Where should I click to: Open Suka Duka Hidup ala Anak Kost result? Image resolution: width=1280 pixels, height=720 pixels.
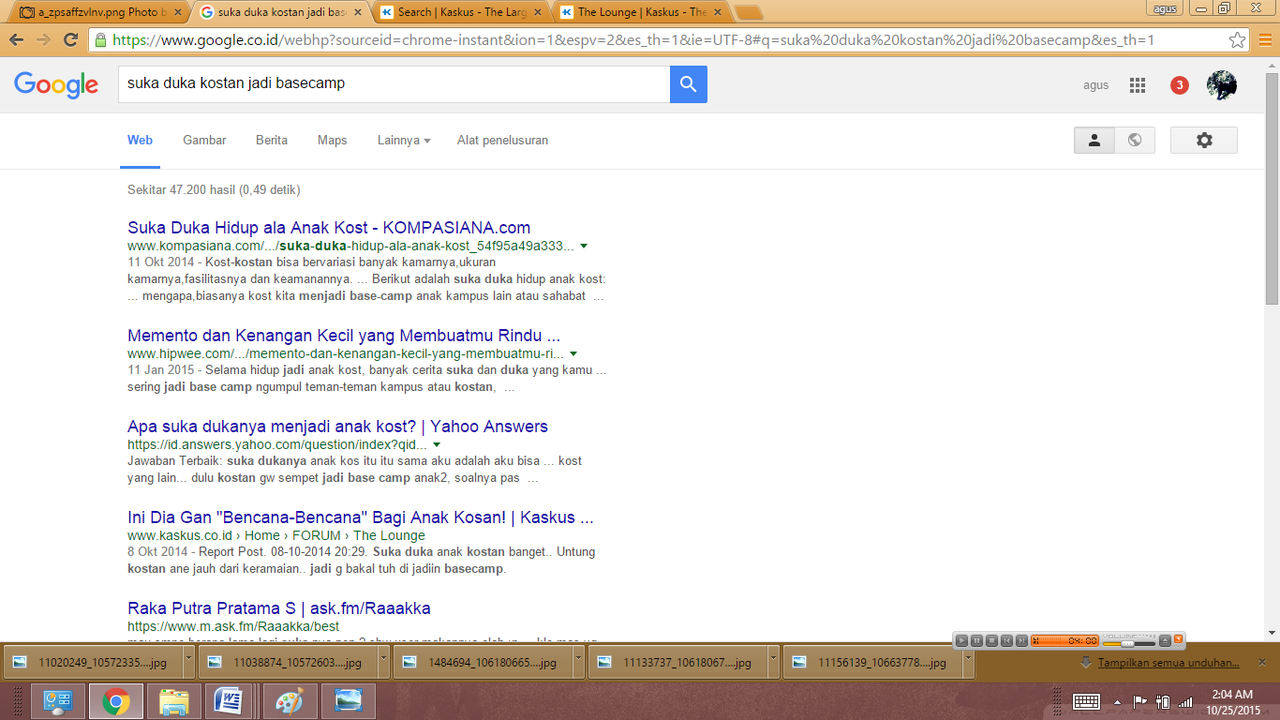coord(329,227)
